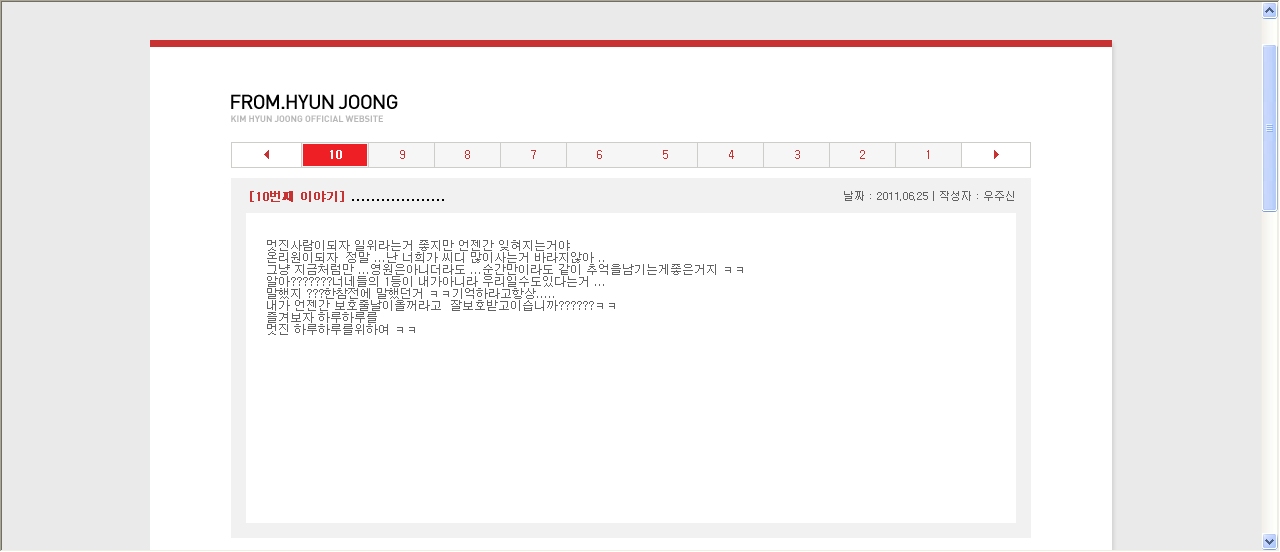Click the KIM HYUN JOONG OFFICIAL WEBSITE subtitle
Viewport: 1280px width, 552px height.
pos(306,119)
